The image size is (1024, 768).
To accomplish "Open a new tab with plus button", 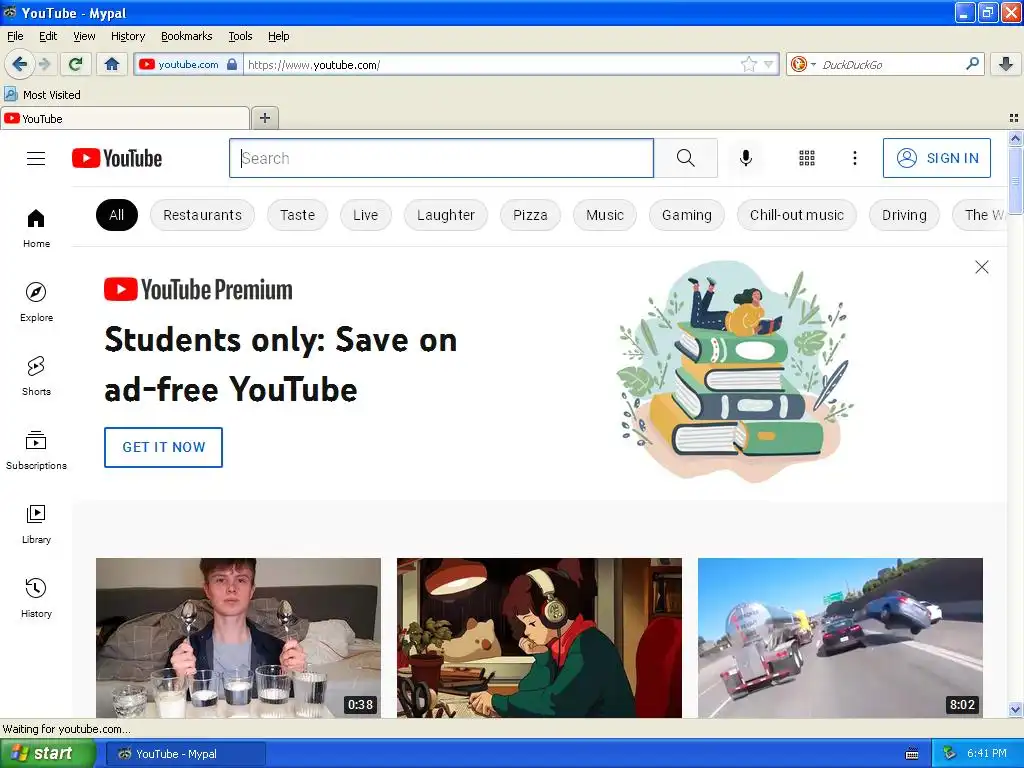I will 264,118.
